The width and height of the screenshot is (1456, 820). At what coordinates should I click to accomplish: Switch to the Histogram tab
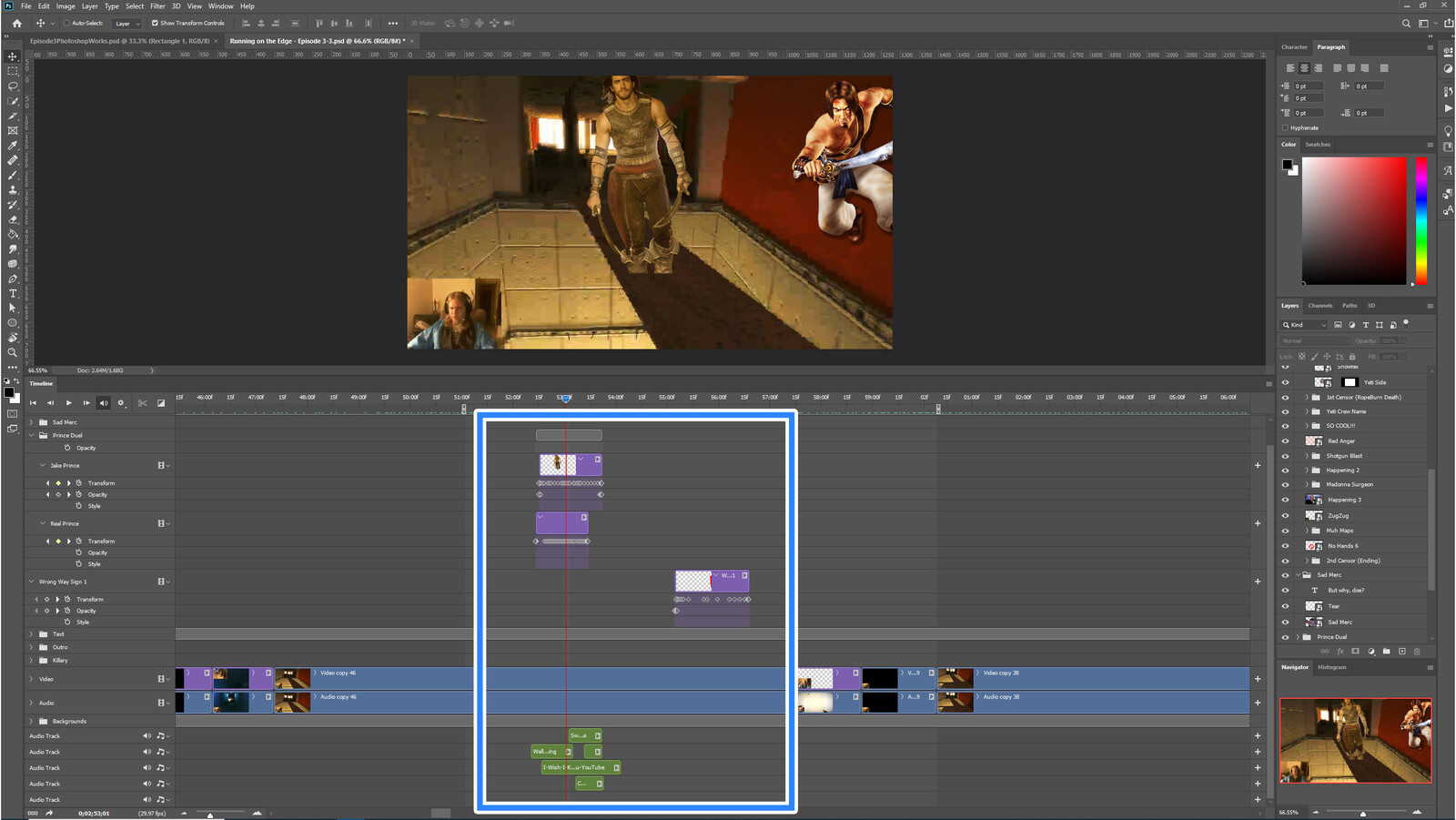point(1332,667)
